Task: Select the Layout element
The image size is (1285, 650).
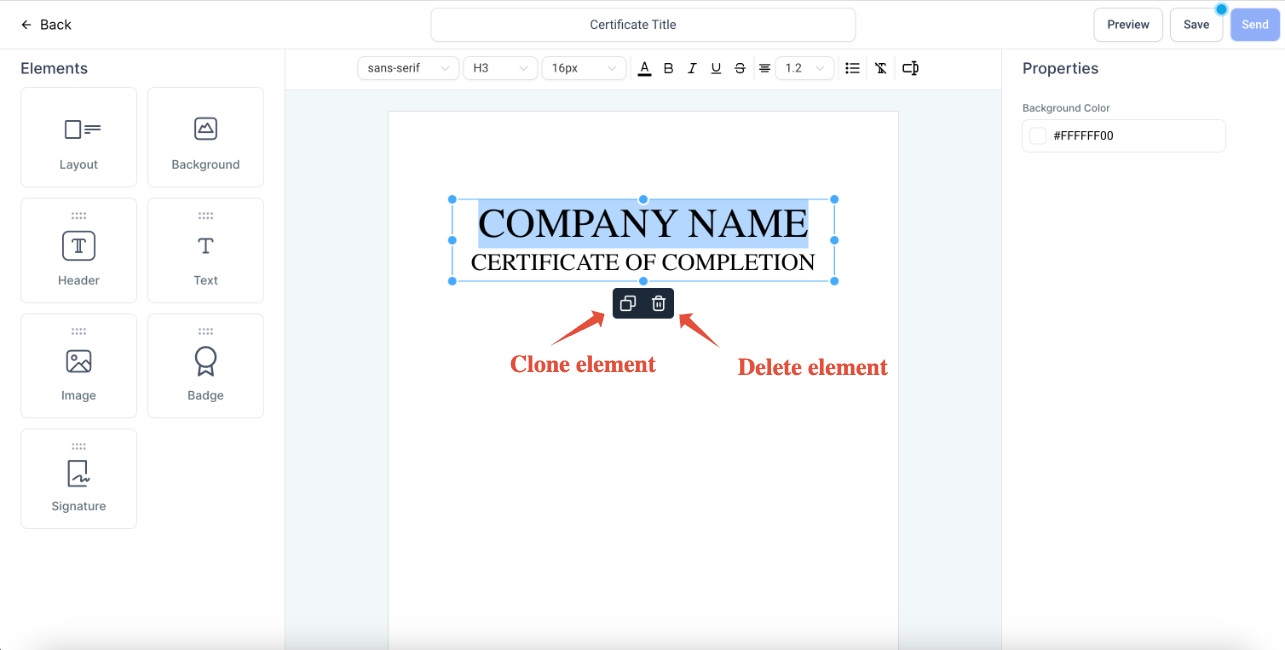Action: (79, 138)
